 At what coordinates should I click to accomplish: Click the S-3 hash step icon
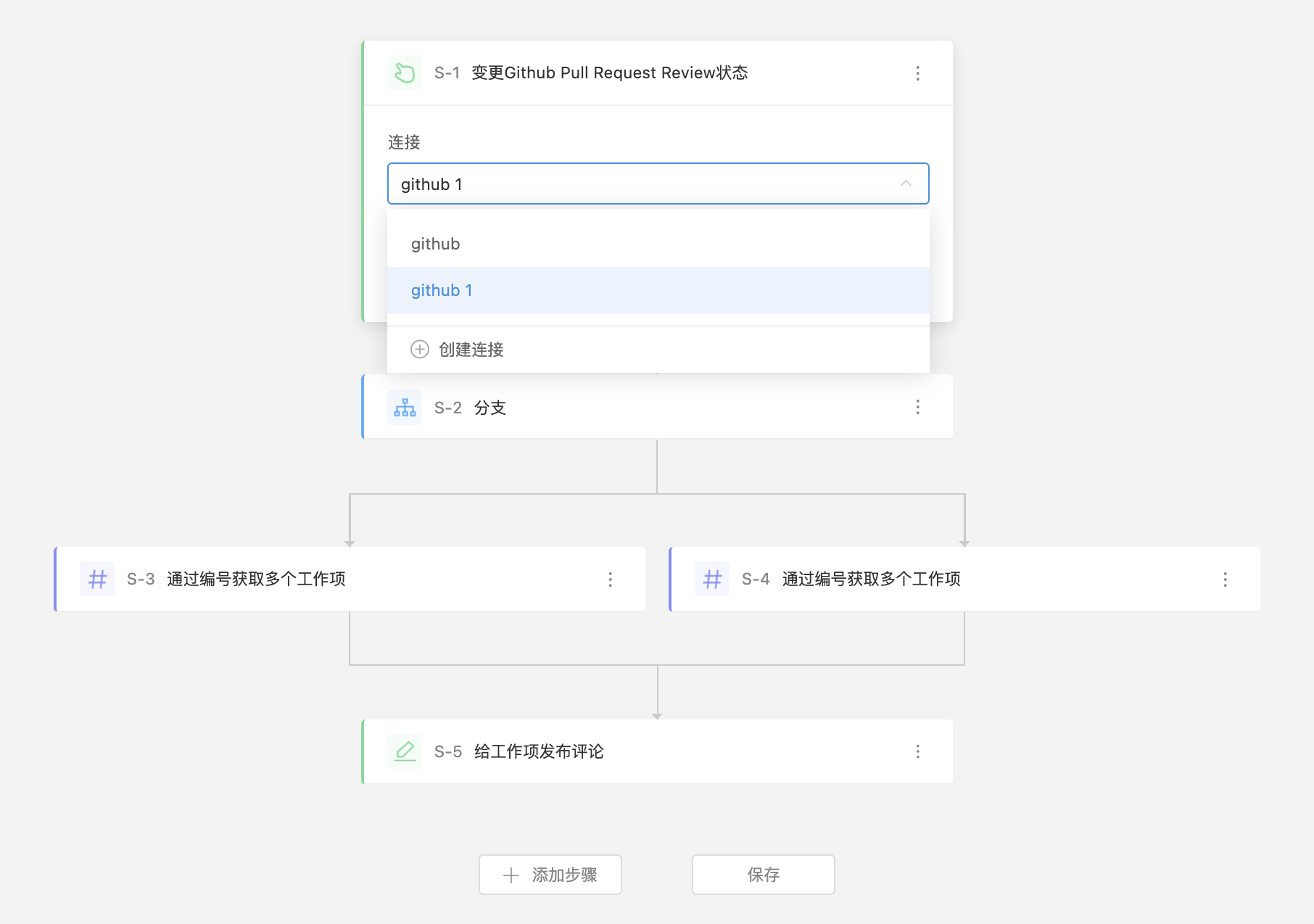click(97, 579)
